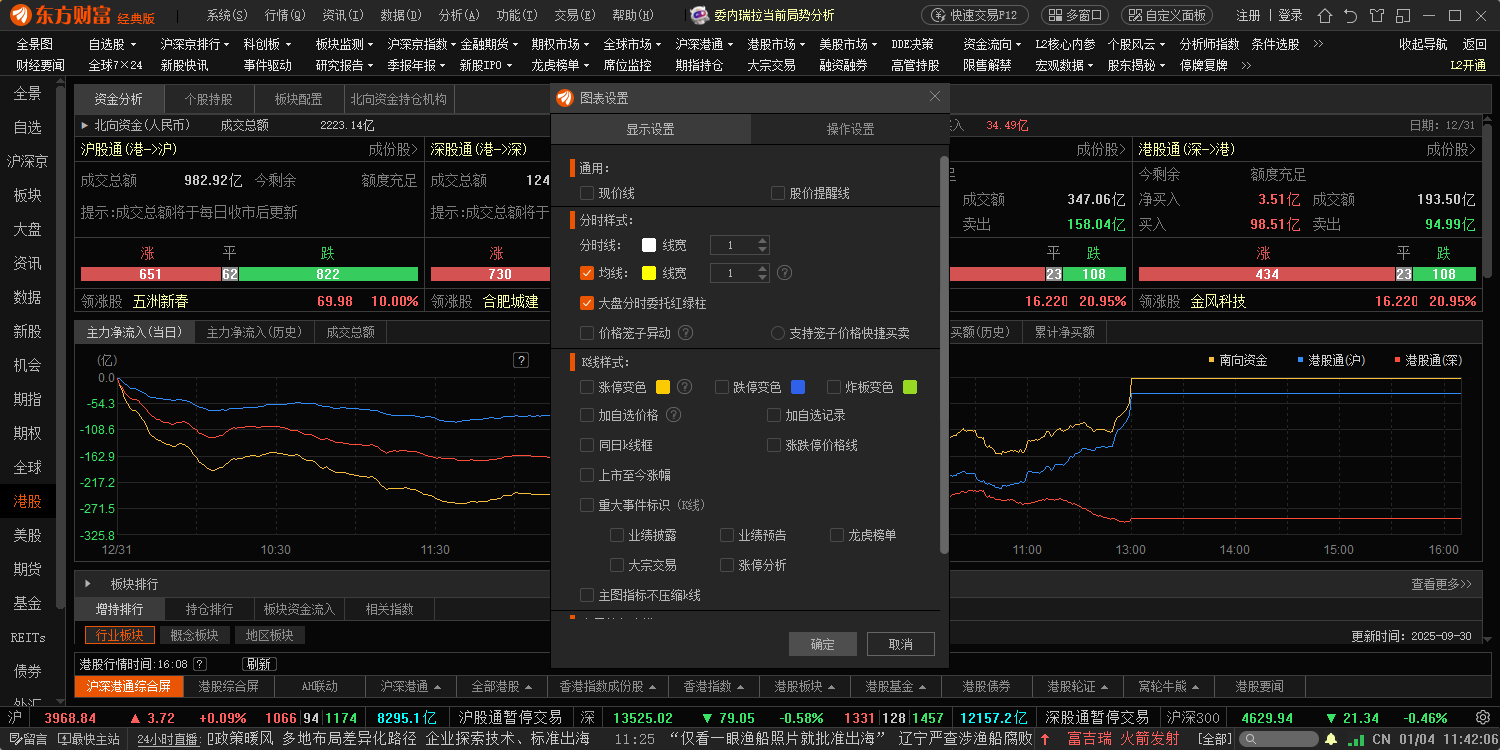Screen dimensions: 1500x750
Task: Open the 科创板 dropdown menu
Action: pyautogui.click(x=268, y=44)
